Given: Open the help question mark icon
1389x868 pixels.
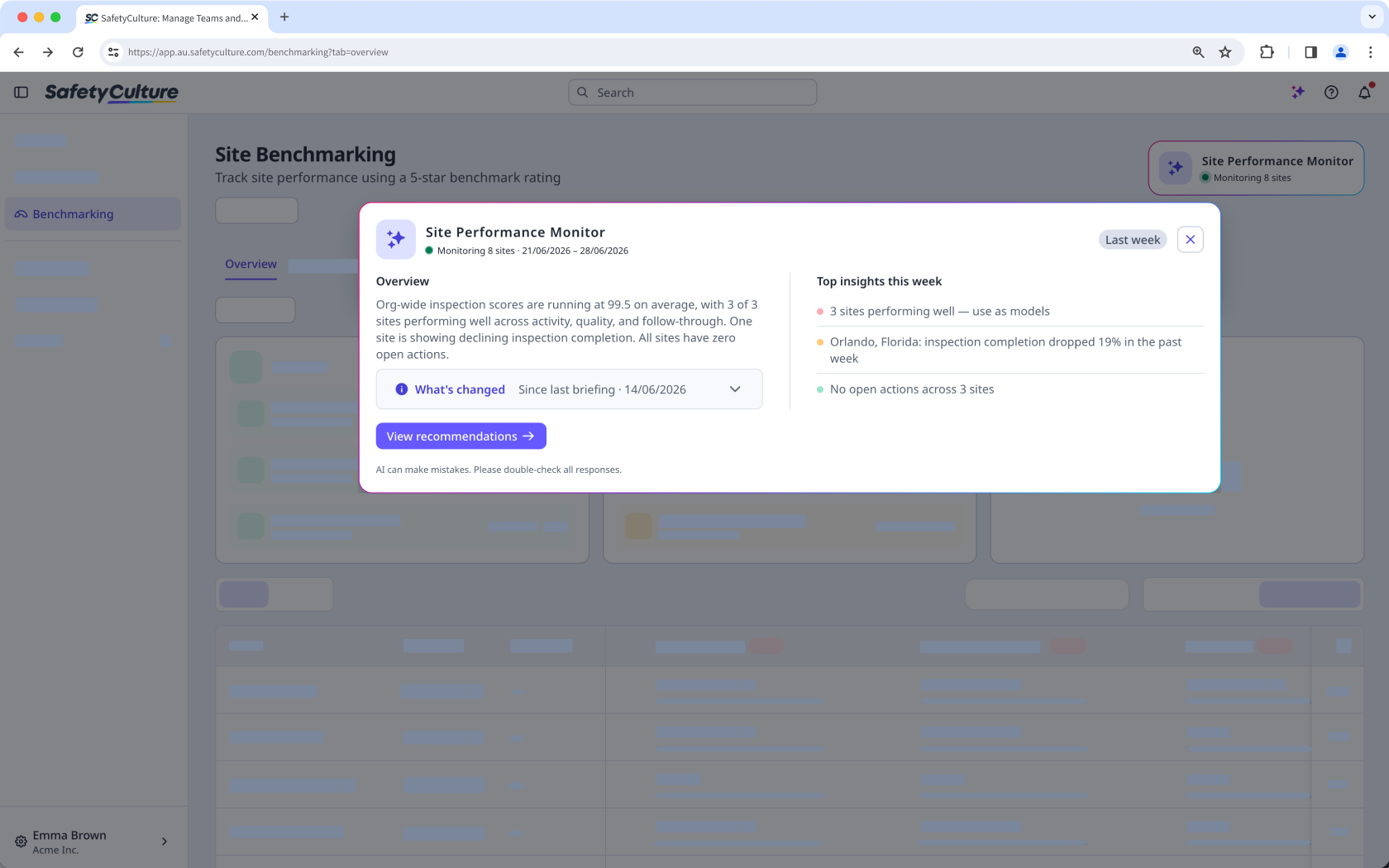Looking at the screenshot, I should 1331,93.
